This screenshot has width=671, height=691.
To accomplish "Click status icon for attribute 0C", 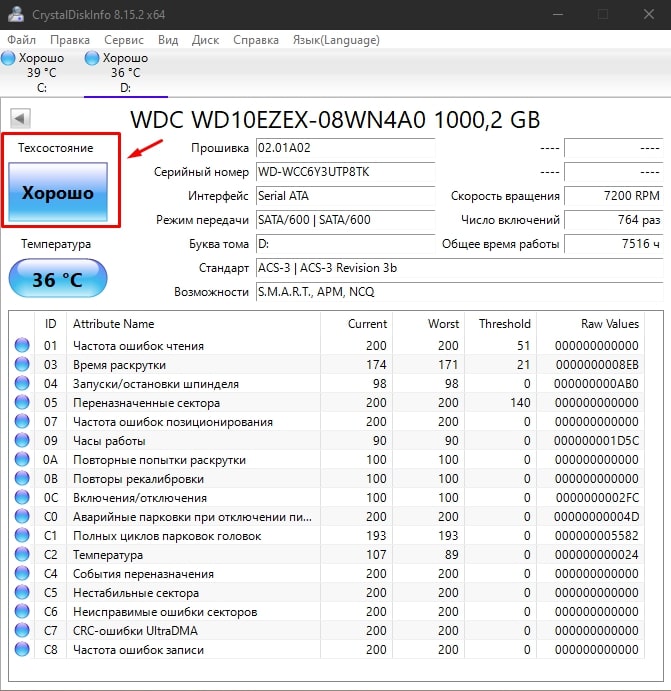I will pyautogui.click(x=22, y=497).
